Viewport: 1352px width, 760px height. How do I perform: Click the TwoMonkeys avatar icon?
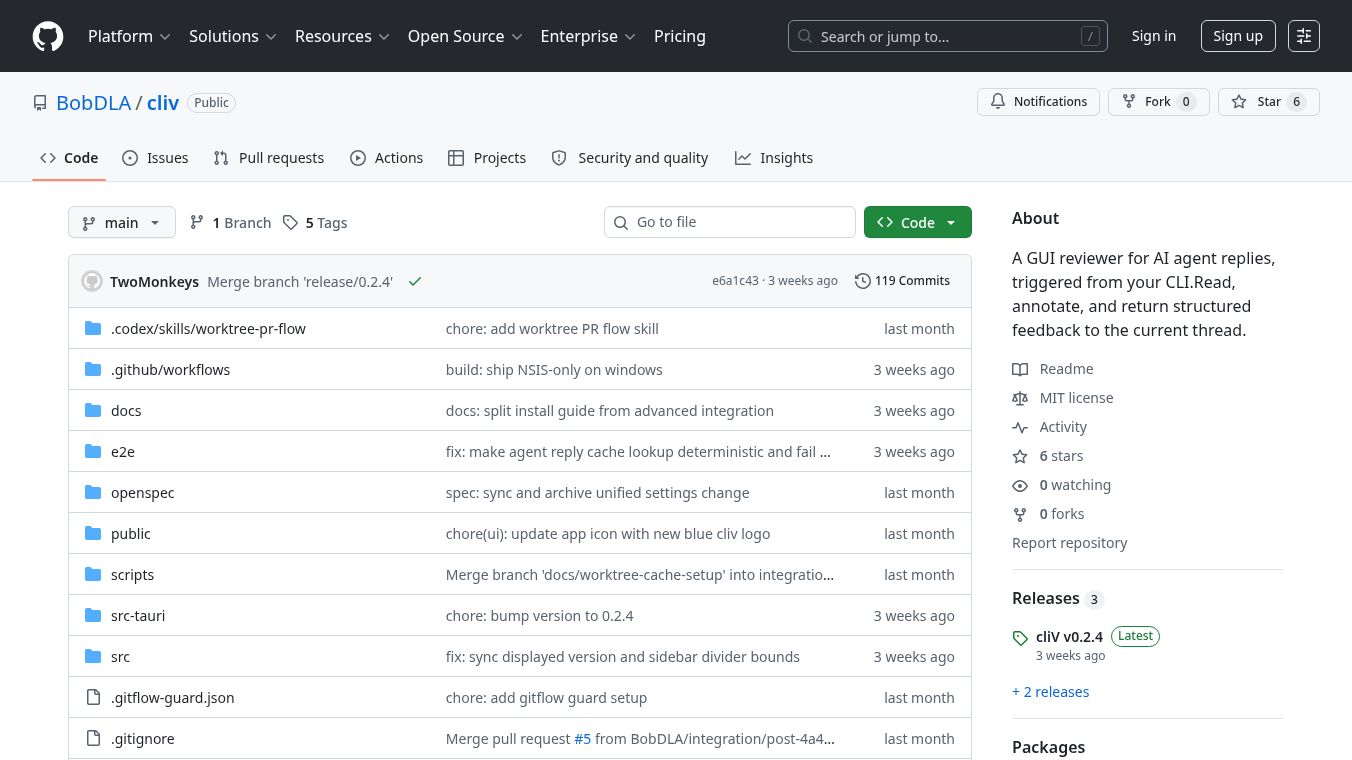tap(92, 282)
